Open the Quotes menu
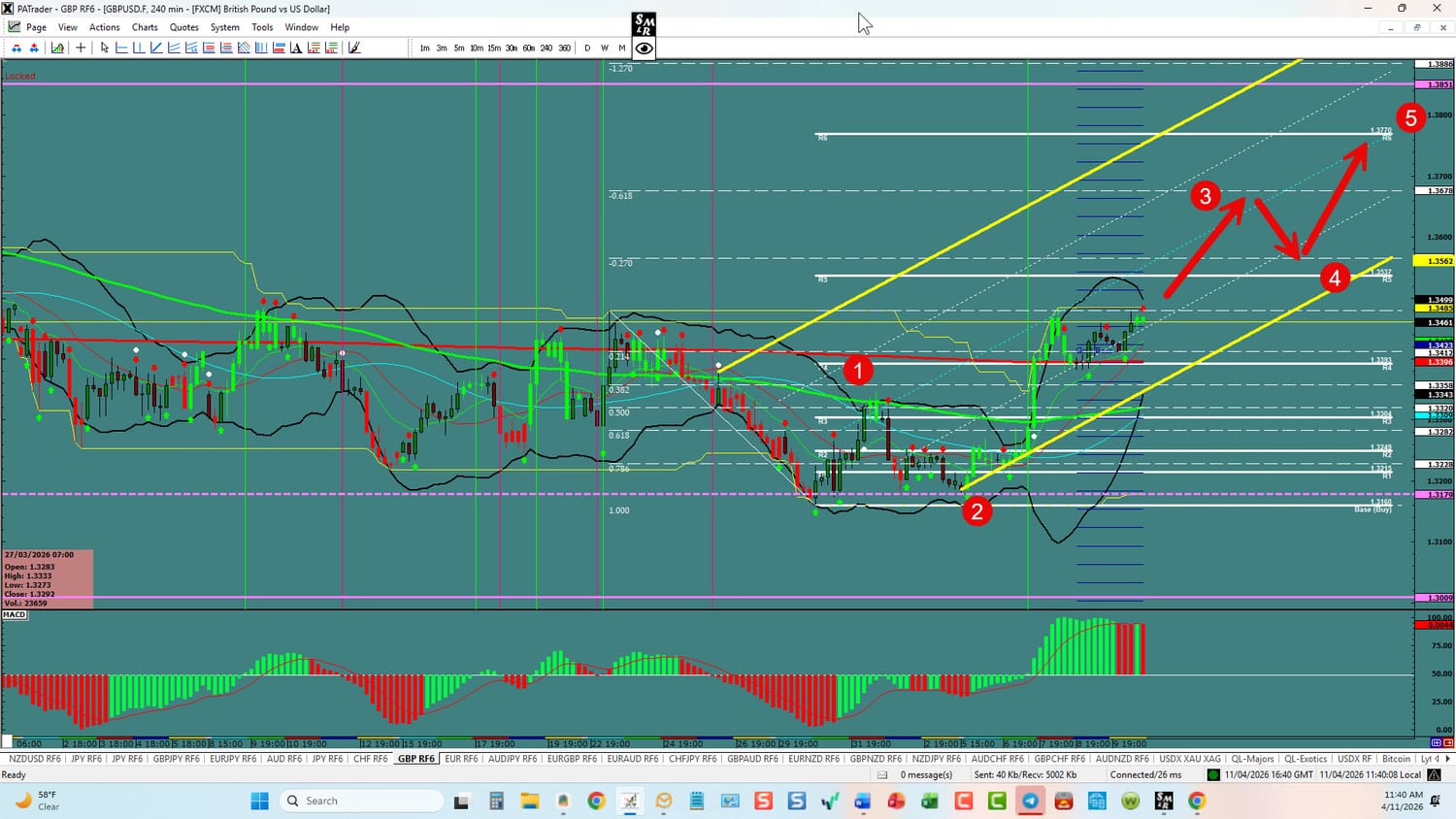Screen dimensions: 1456x819 (x=183, y=27)
